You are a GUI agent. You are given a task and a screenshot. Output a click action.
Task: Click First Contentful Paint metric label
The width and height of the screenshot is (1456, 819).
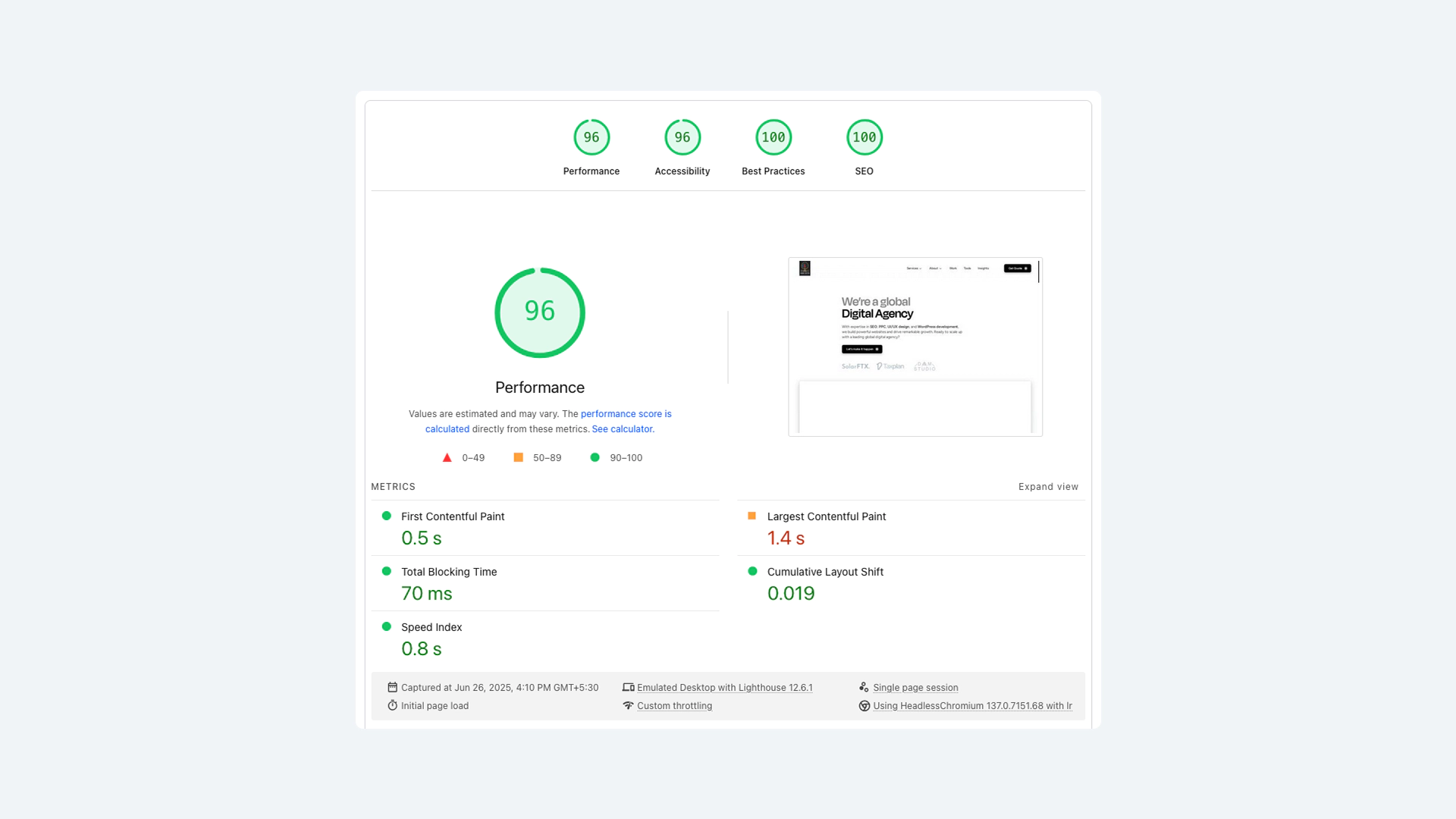pyautogui.click(x=453, y=516)
